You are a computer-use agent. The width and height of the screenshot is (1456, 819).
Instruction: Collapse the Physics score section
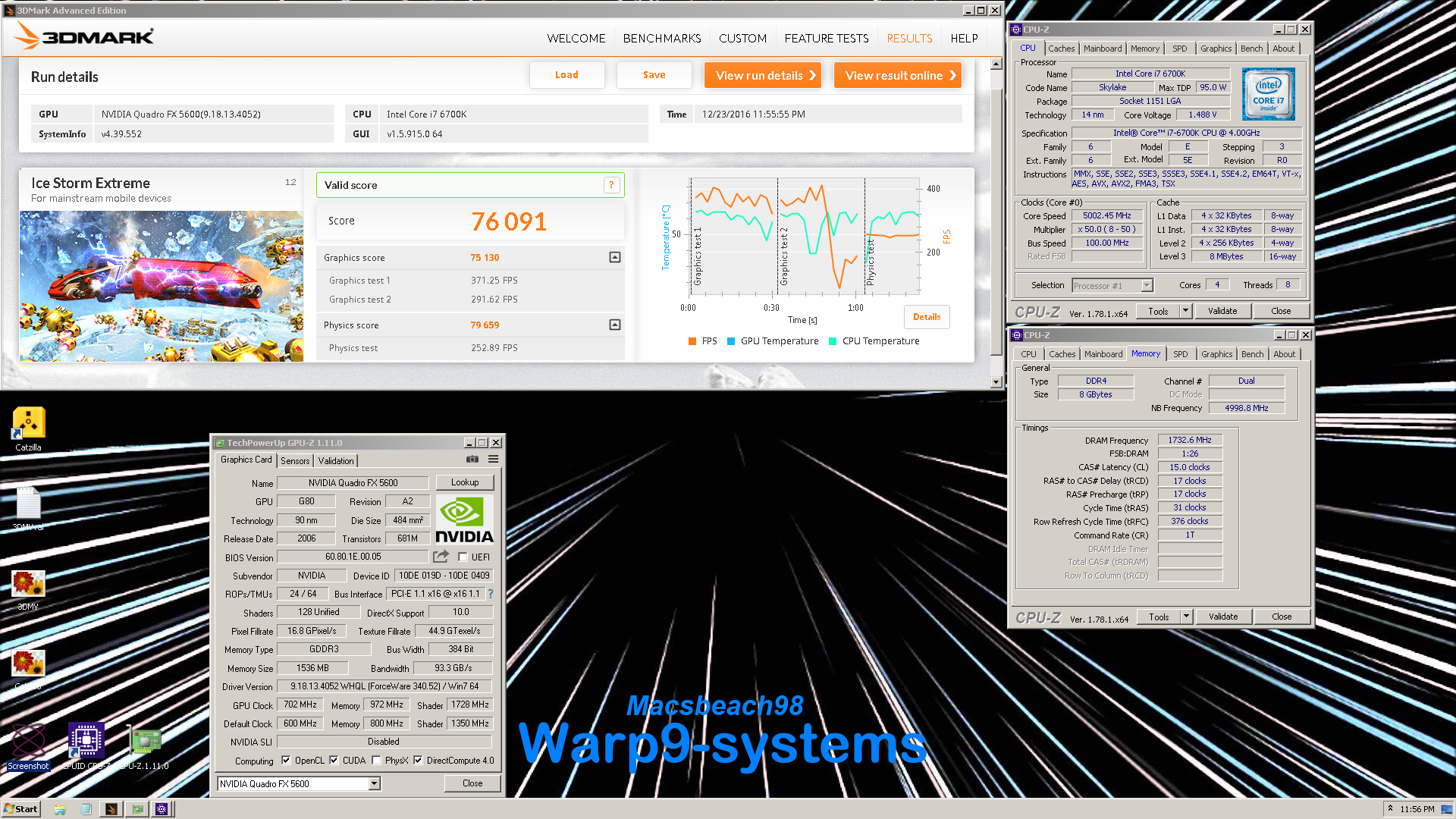pos(615,325)
